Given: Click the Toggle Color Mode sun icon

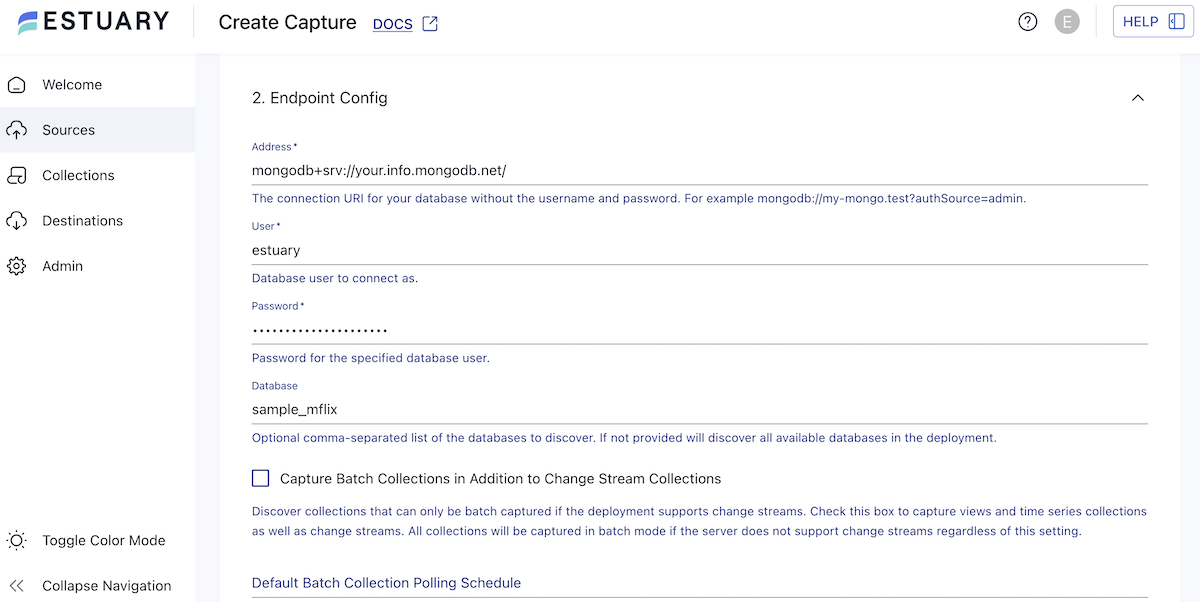Looking at the screenshot, I should click(x=17, y=541).
